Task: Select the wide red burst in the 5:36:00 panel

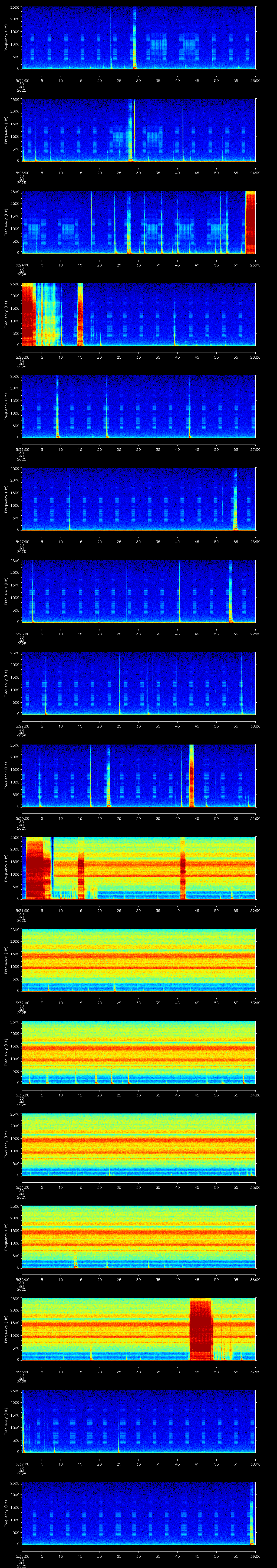Action: 201,1329
